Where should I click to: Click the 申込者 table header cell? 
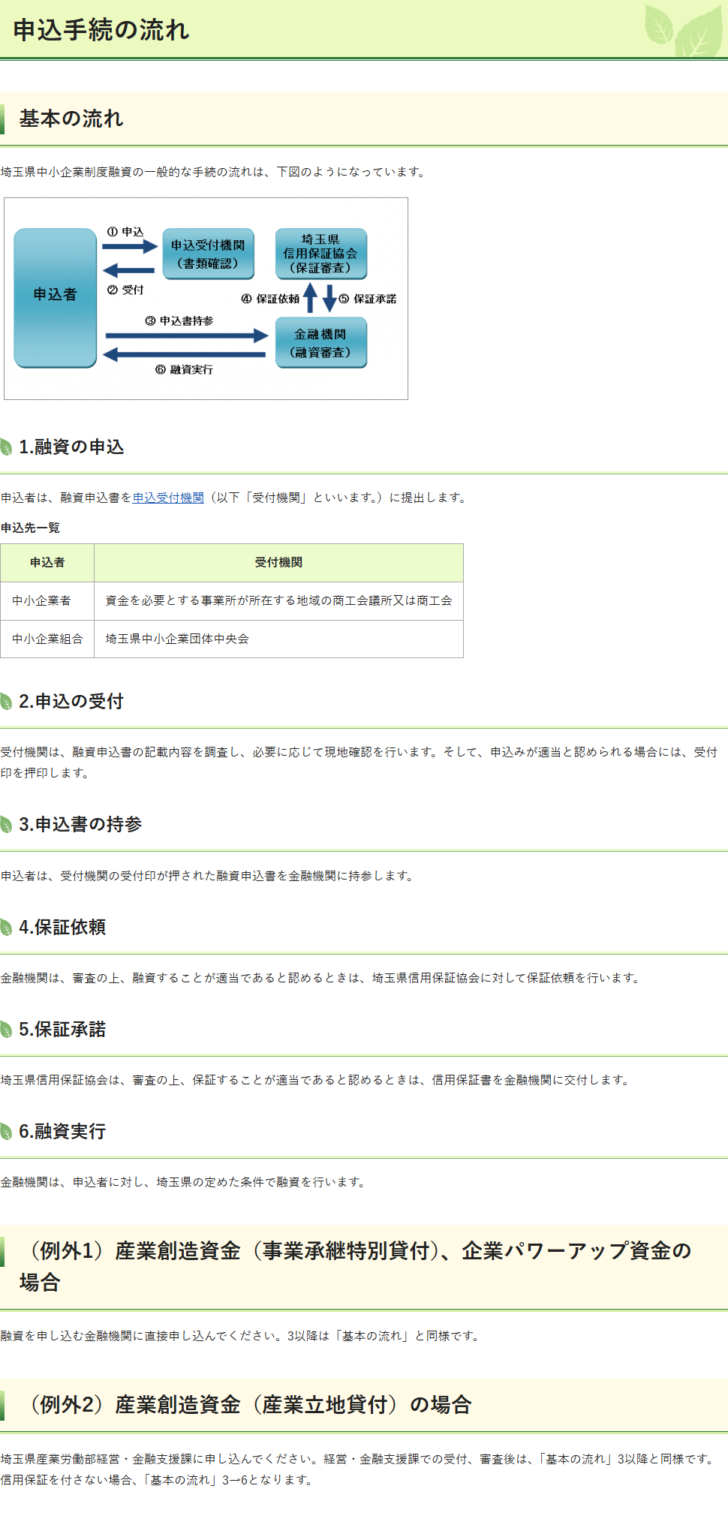47,563
